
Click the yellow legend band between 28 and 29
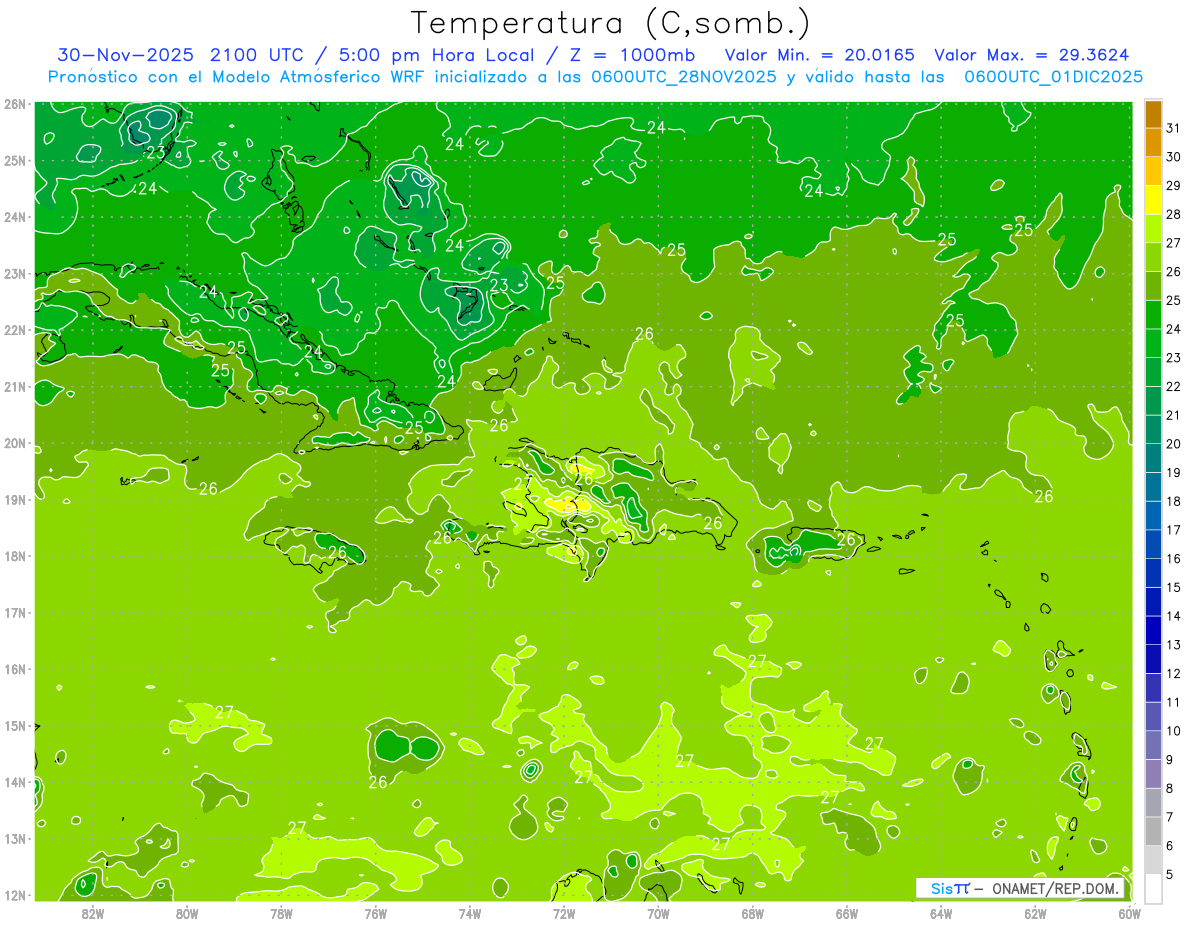(1153, 200)
